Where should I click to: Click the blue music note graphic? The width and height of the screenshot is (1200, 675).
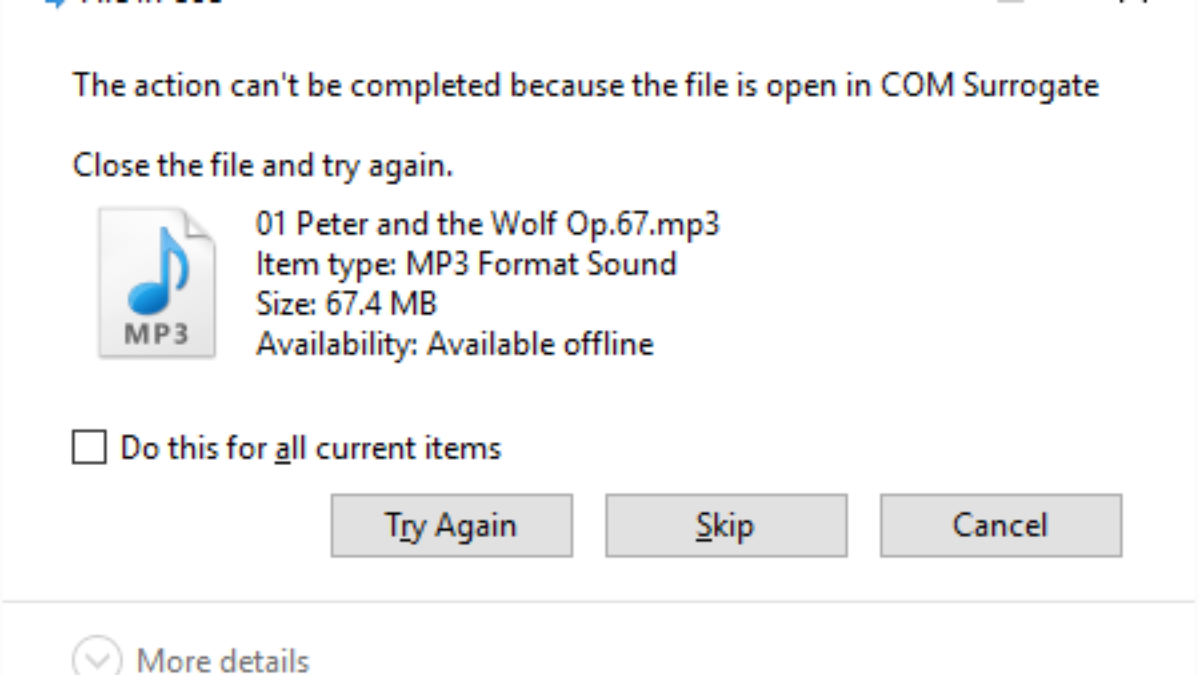160,270
